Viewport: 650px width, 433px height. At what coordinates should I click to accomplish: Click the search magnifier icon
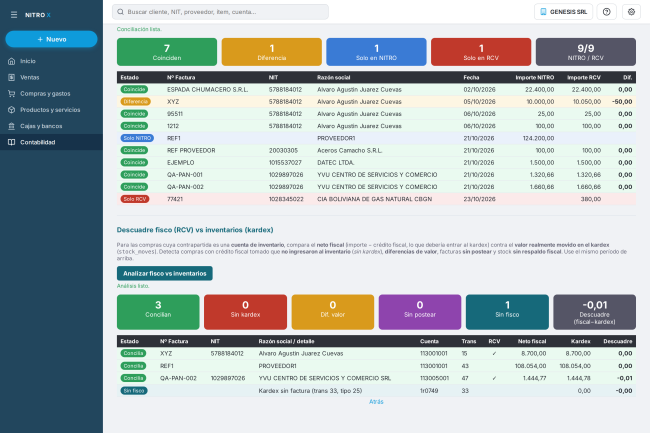pos(121,12)
